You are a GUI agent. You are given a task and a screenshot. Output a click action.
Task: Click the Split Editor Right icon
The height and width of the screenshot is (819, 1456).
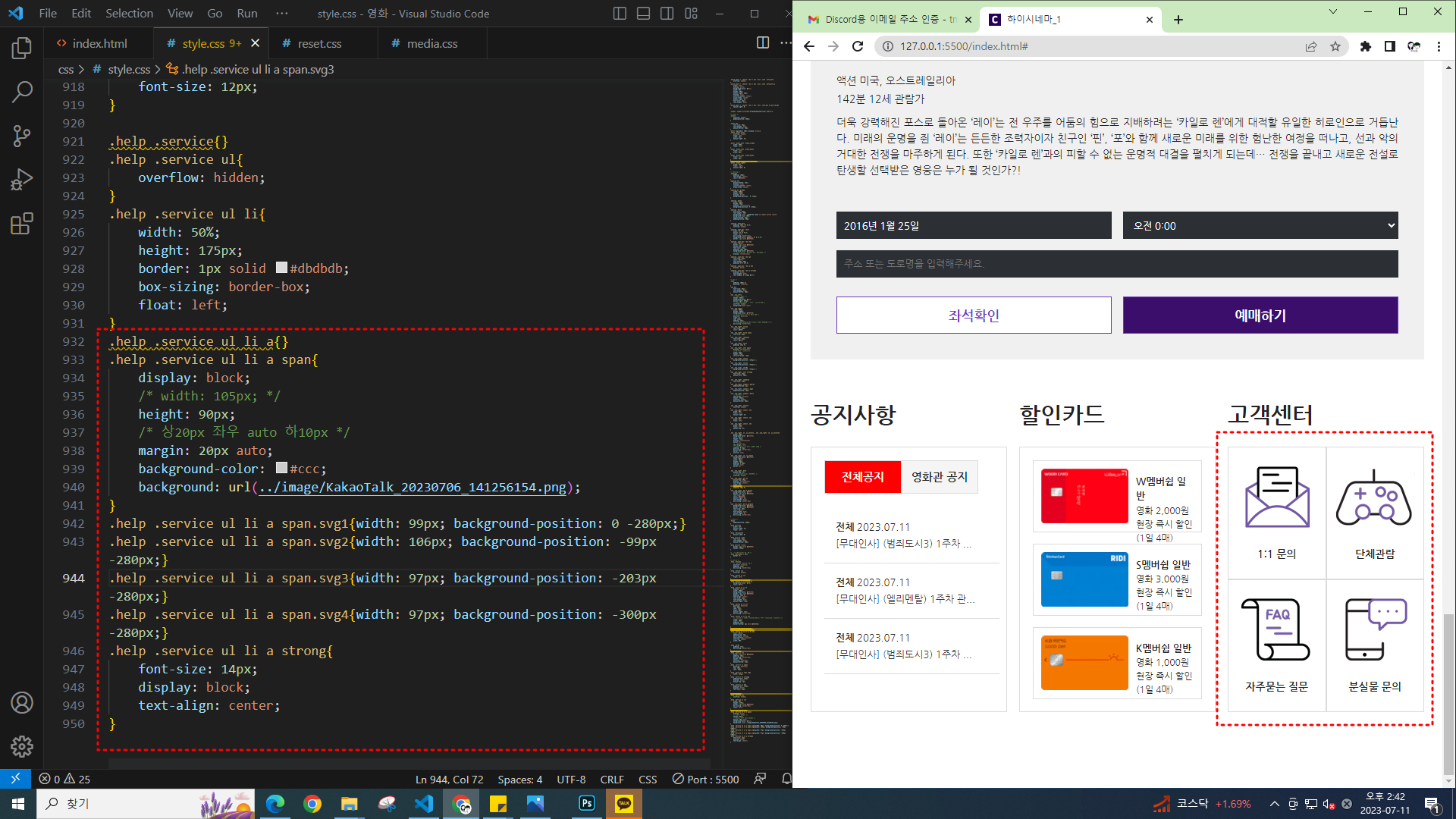(763, 43)
